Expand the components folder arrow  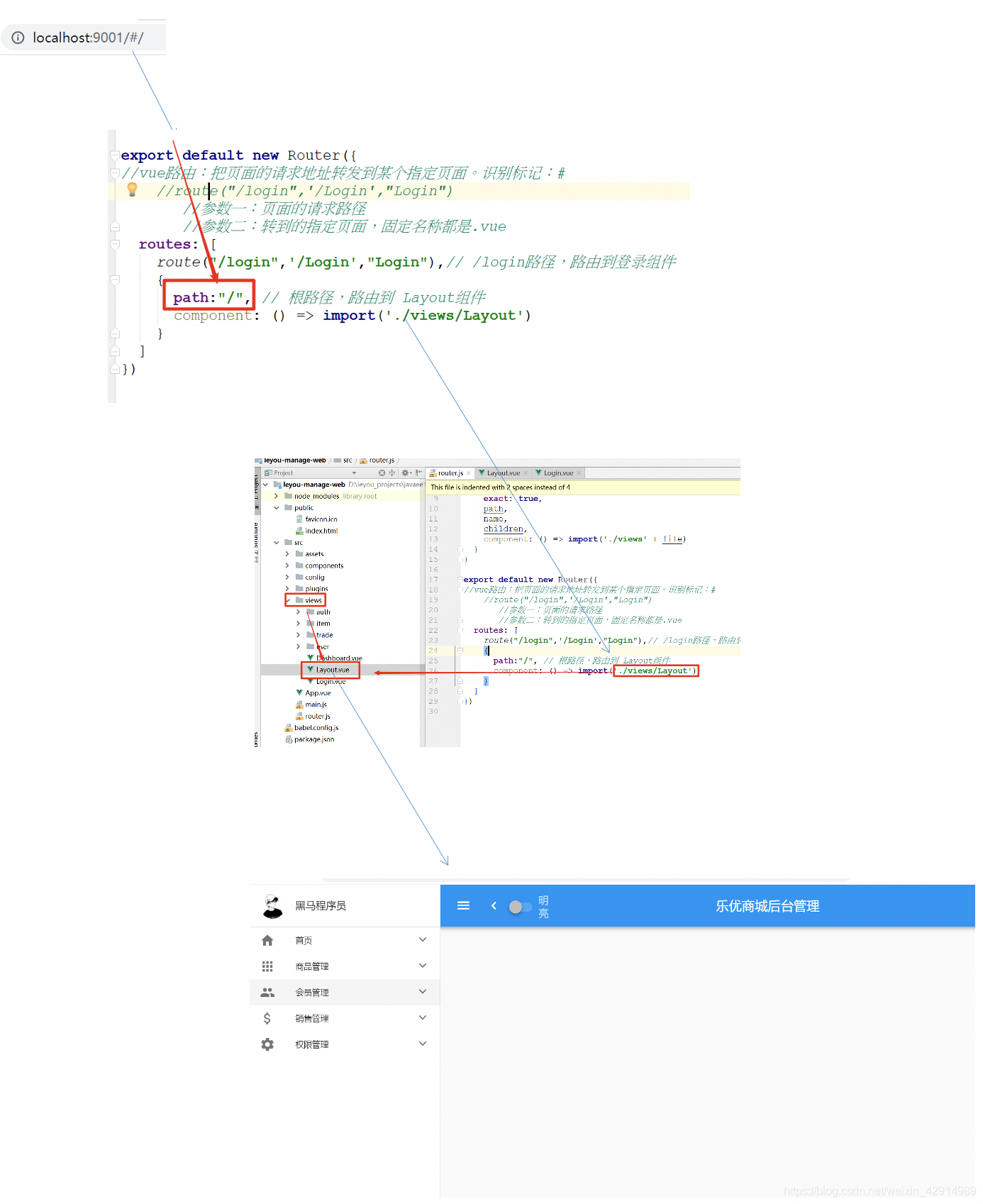(287, 565)
